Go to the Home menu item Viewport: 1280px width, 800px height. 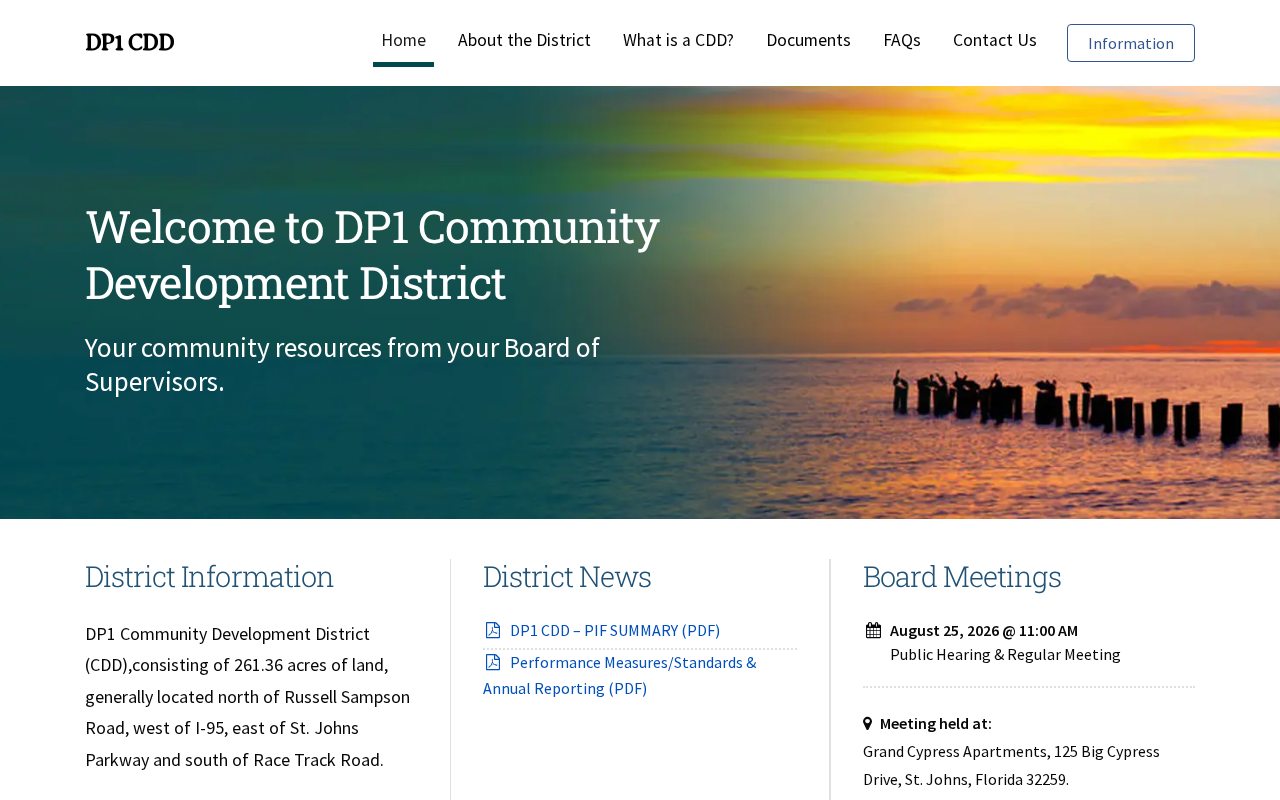pyautogui.click(x=403, y=40)
